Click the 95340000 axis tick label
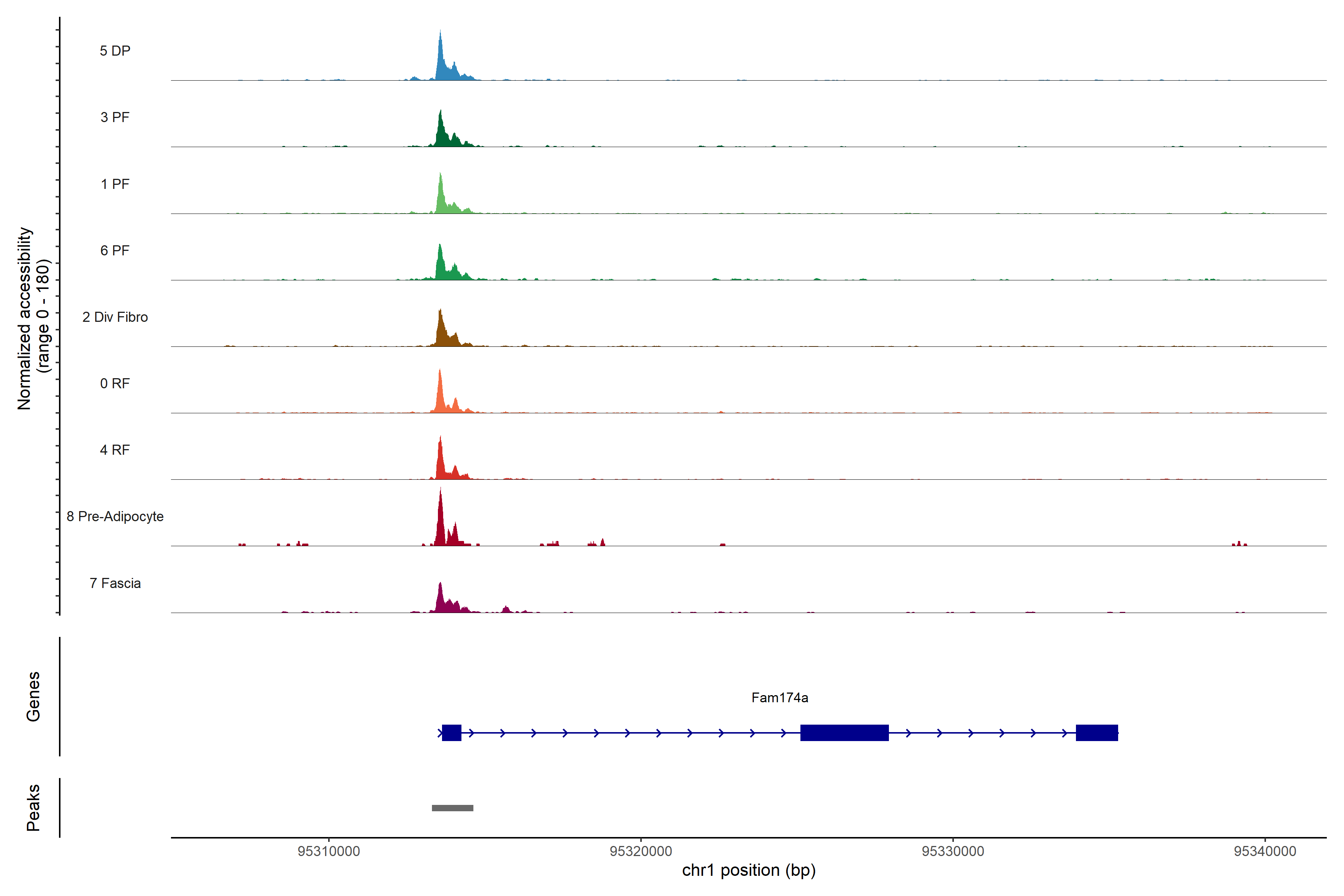Screen dimensions: 1344x896 click(x=1264, y=852)
